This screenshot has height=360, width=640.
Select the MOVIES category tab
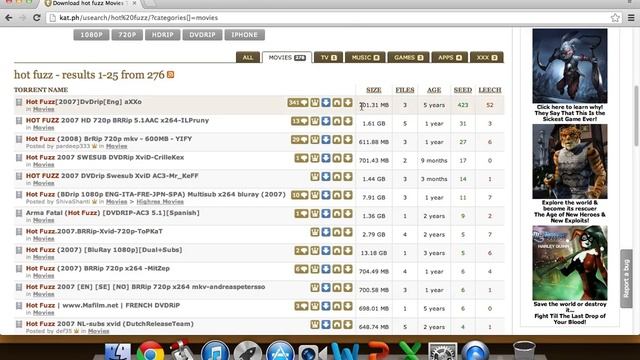pos(287,58)
